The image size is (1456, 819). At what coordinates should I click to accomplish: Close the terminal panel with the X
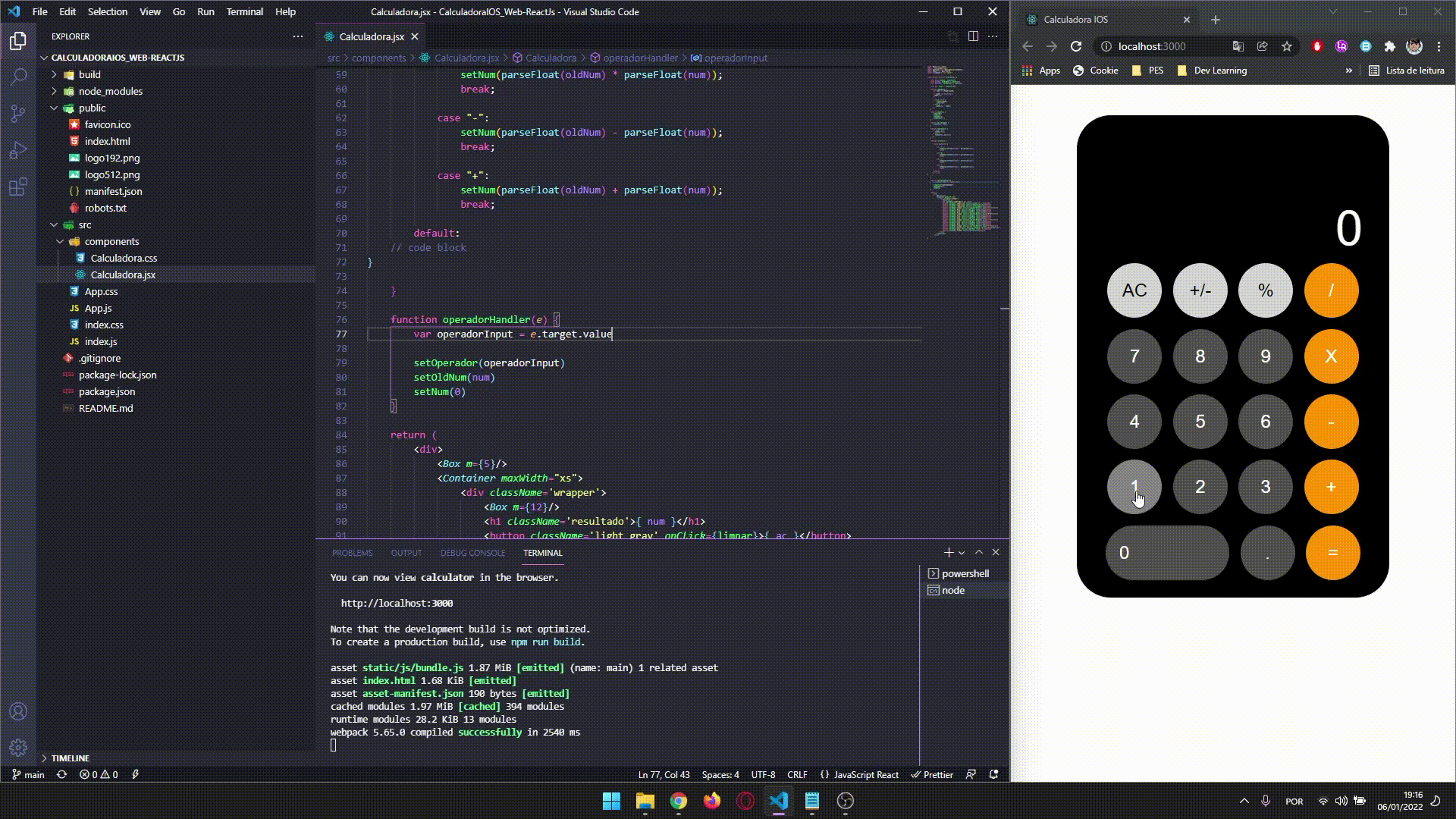click(x=996, y=553)
